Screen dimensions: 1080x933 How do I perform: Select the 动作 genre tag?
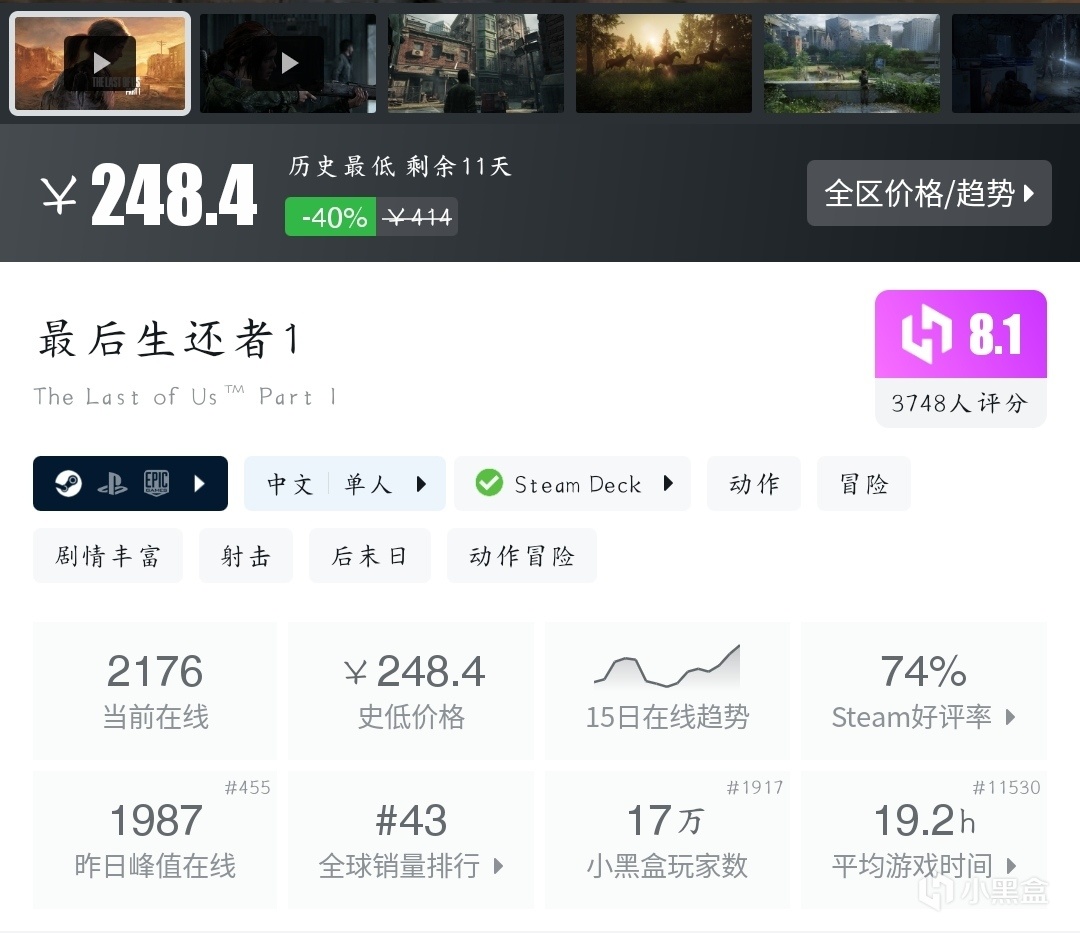[x=754, y=483]
